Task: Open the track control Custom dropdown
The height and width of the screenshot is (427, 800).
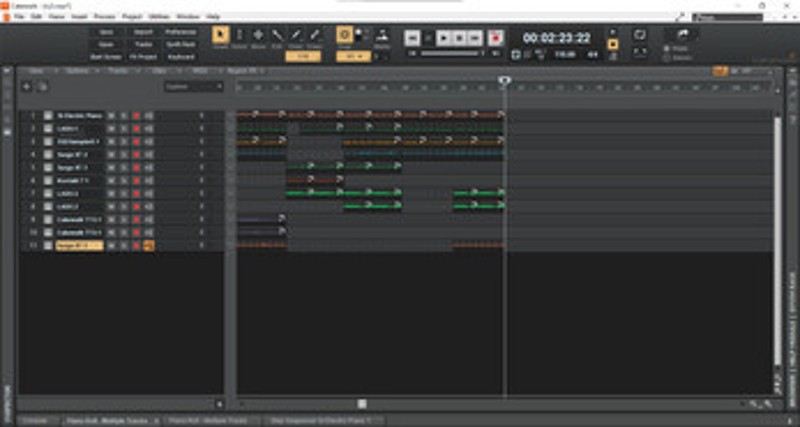Action: (x=193, y=87)
